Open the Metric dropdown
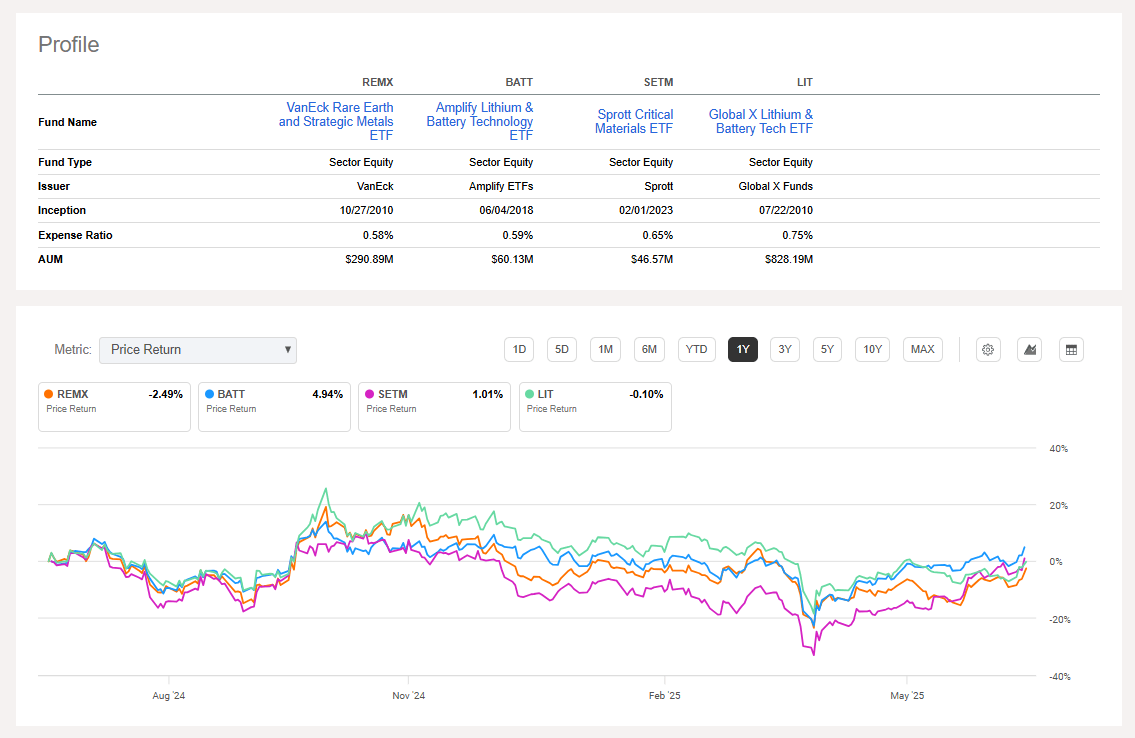Screen dimensions: 1135x738 point(197,350)
